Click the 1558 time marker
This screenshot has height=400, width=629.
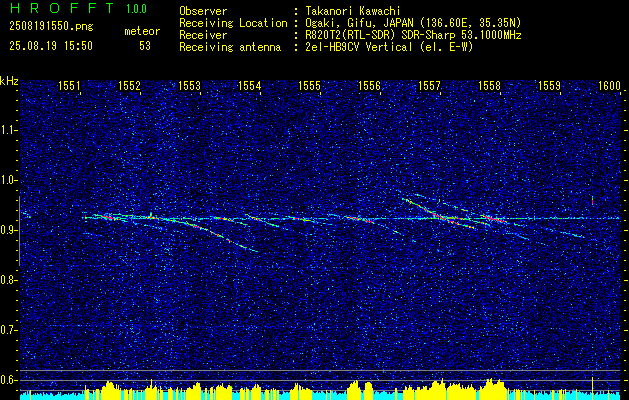[x=489, y=85]
